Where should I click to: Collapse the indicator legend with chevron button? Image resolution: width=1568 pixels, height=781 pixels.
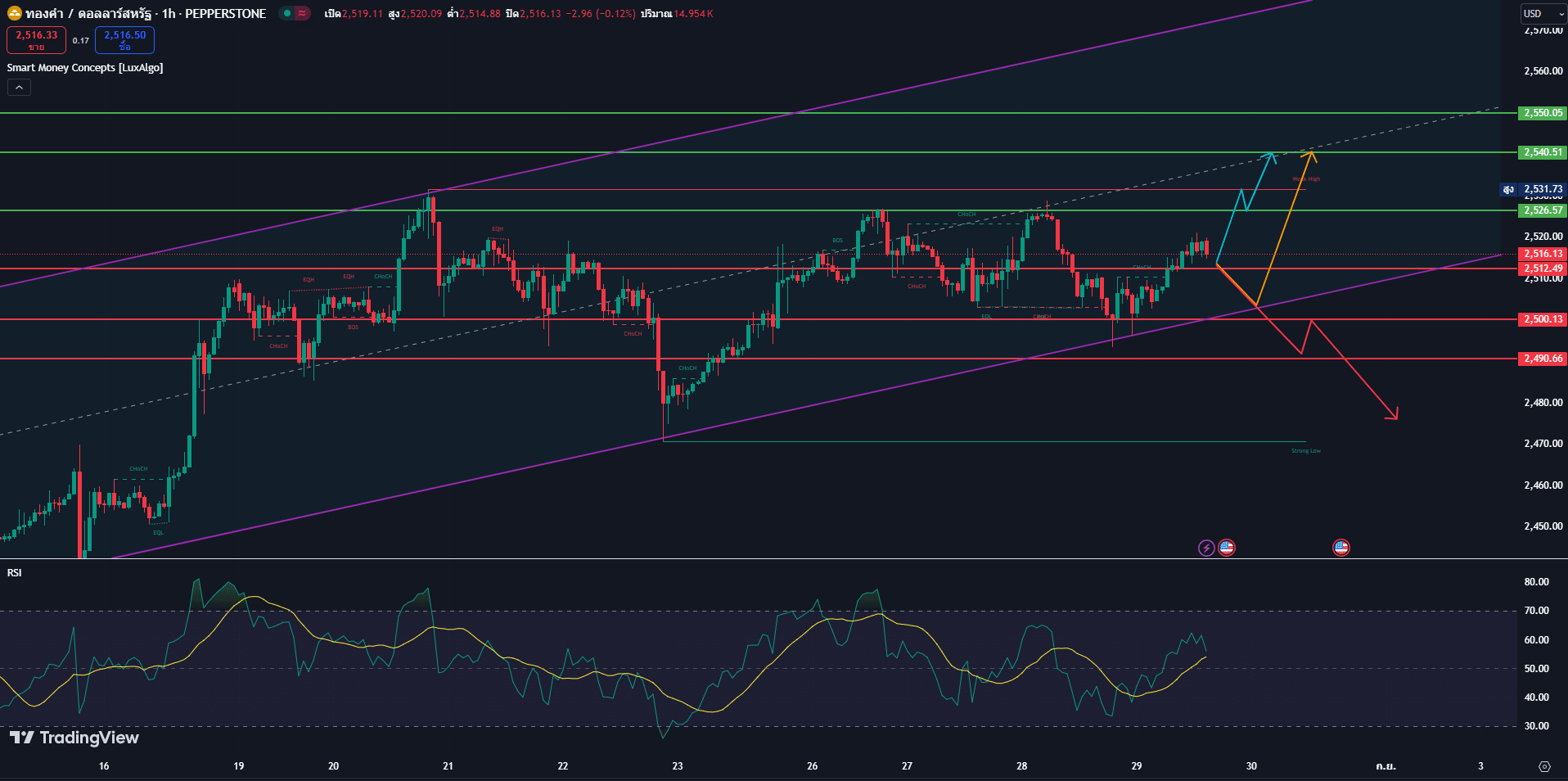click(19, 87)
